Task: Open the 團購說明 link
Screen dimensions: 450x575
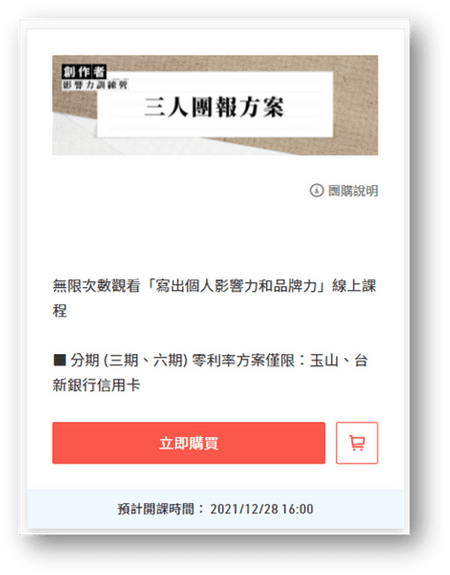Action: pyautogui.click(x=353, y=191)
